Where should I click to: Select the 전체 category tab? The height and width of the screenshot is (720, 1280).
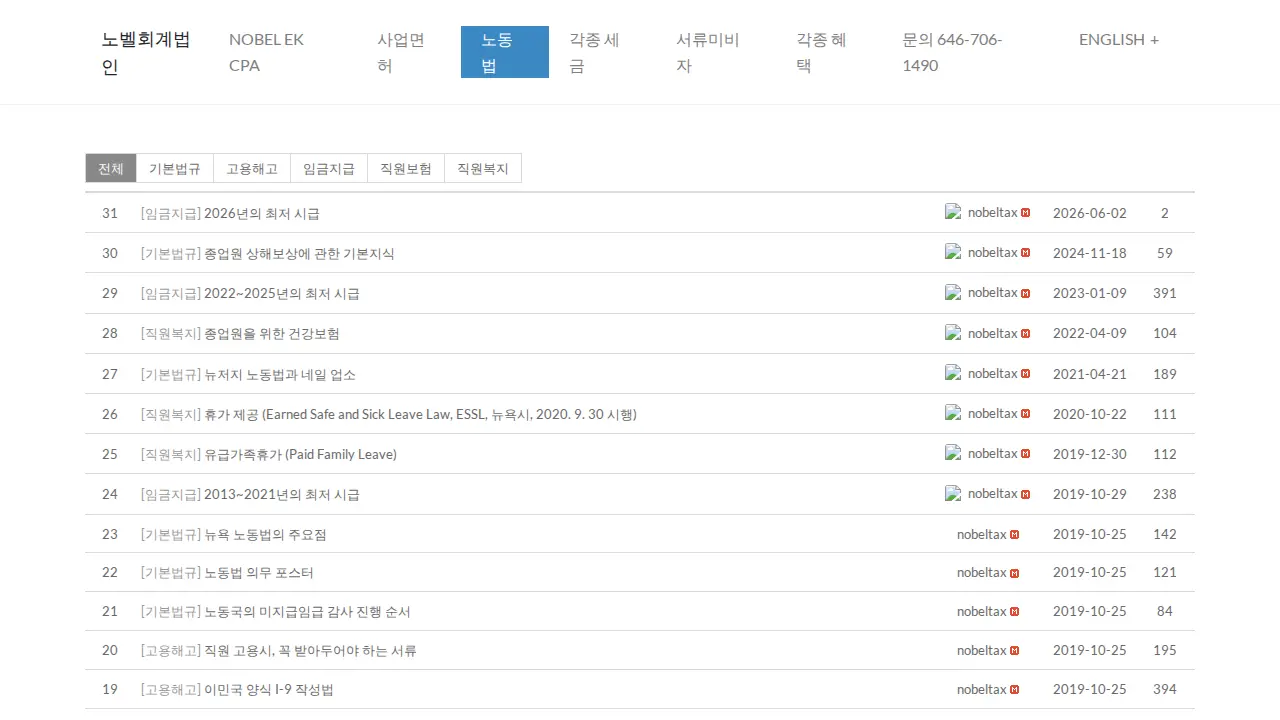(x=111, y=169)
